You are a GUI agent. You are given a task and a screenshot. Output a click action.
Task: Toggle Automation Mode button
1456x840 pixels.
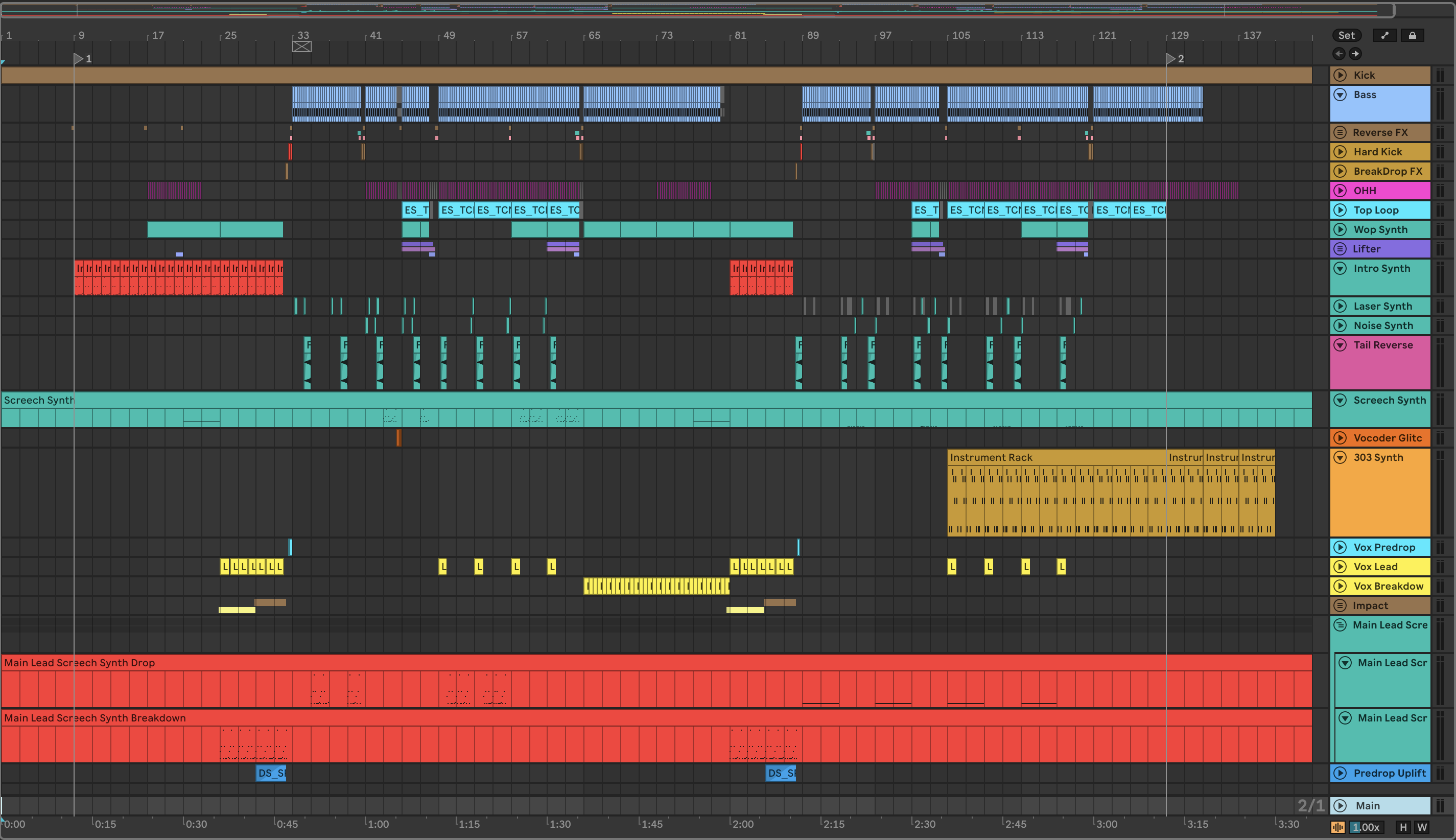pyautogui.click(x=1384, y=35)
